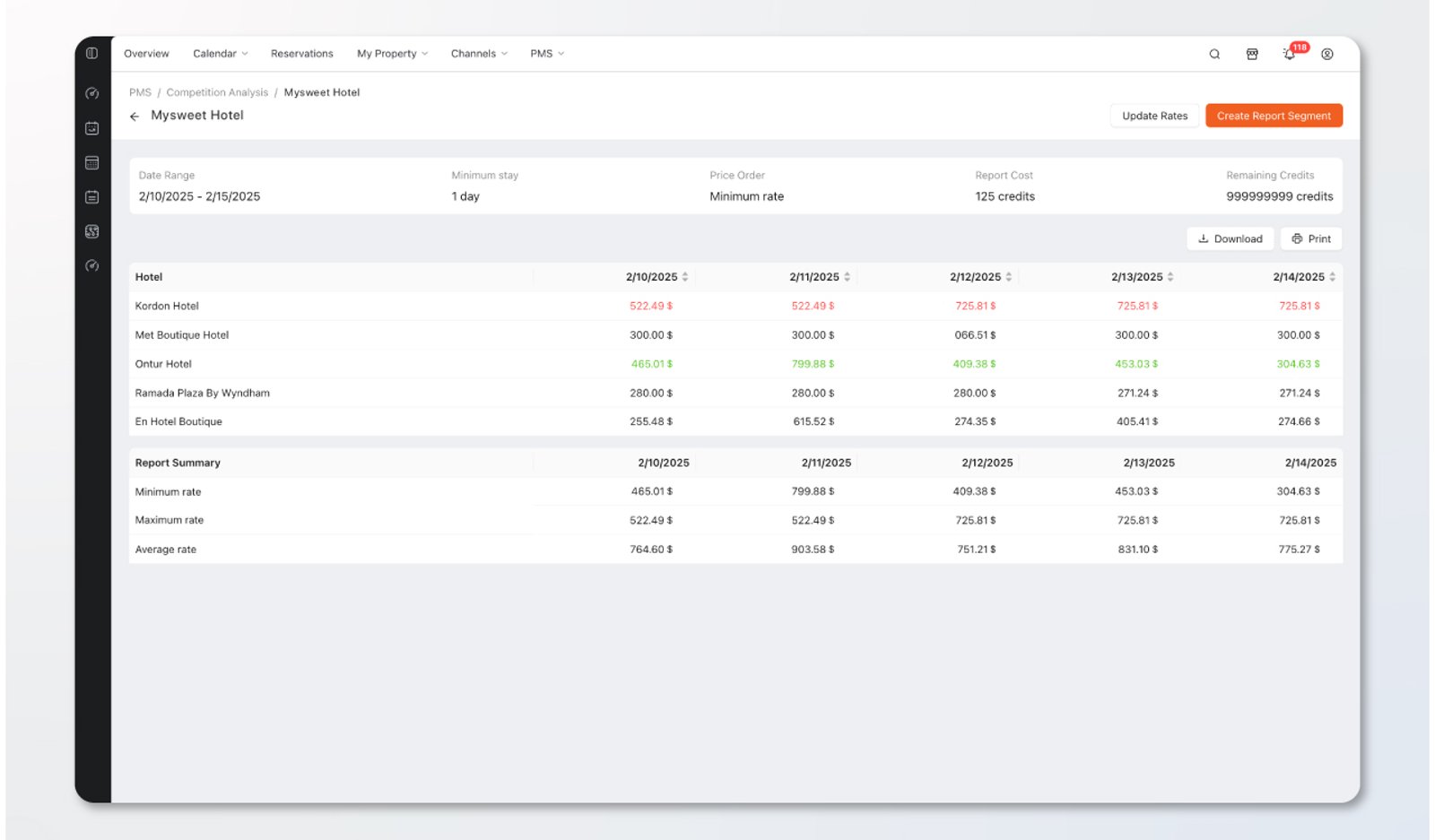The image size is (1435, 840).
Task: Click the Print button
Action: [x=1311, y=238]
